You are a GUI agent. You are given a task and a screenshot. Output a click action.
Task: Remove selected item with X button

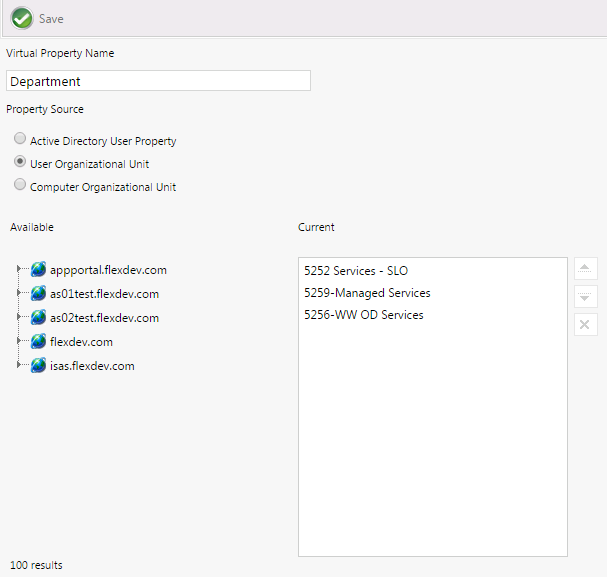coord(586,325)
